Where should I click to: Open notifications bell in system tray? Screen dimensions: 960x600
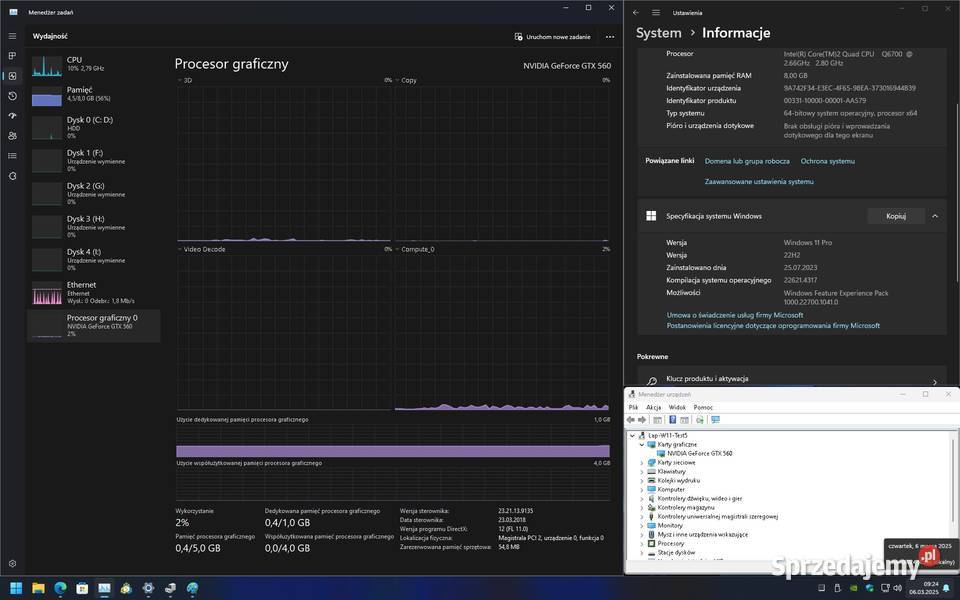947,588
